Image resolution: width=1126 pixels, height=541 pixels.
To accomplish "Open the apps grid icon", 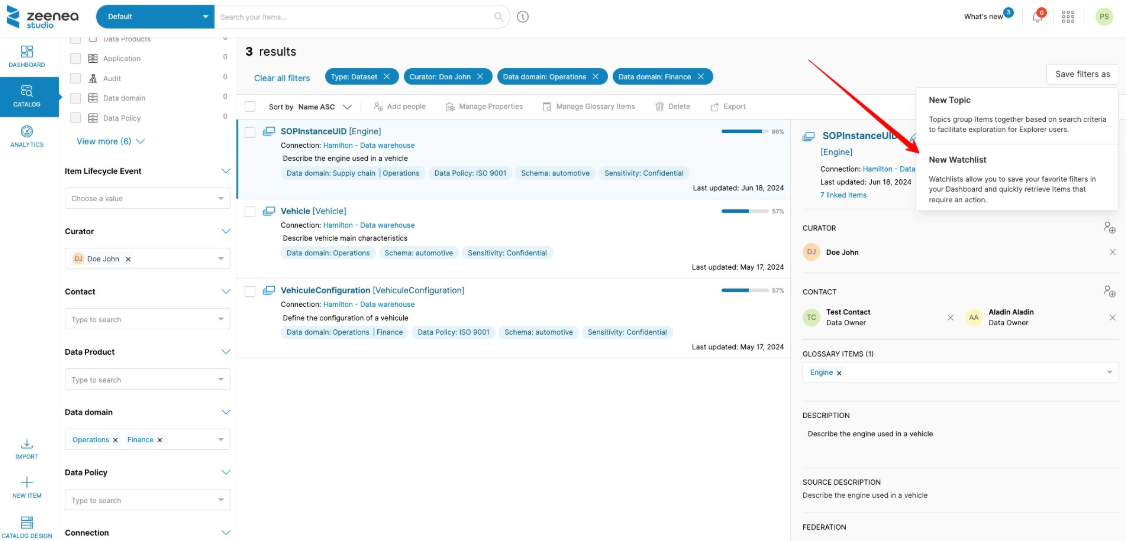I will click(1068, 17).
